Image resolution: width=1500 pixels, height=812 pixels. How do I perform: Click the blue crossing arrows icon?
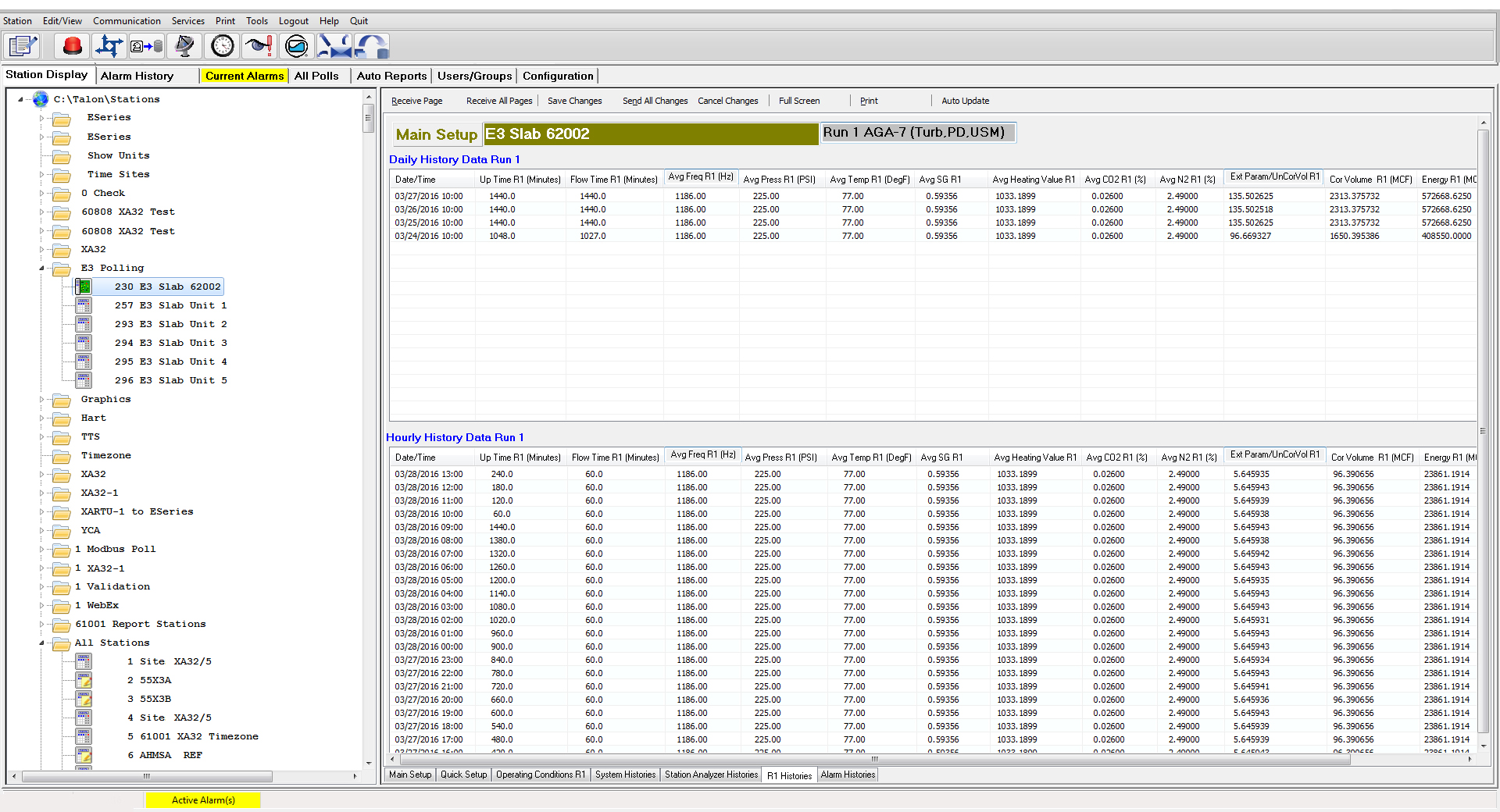[109, 46]
